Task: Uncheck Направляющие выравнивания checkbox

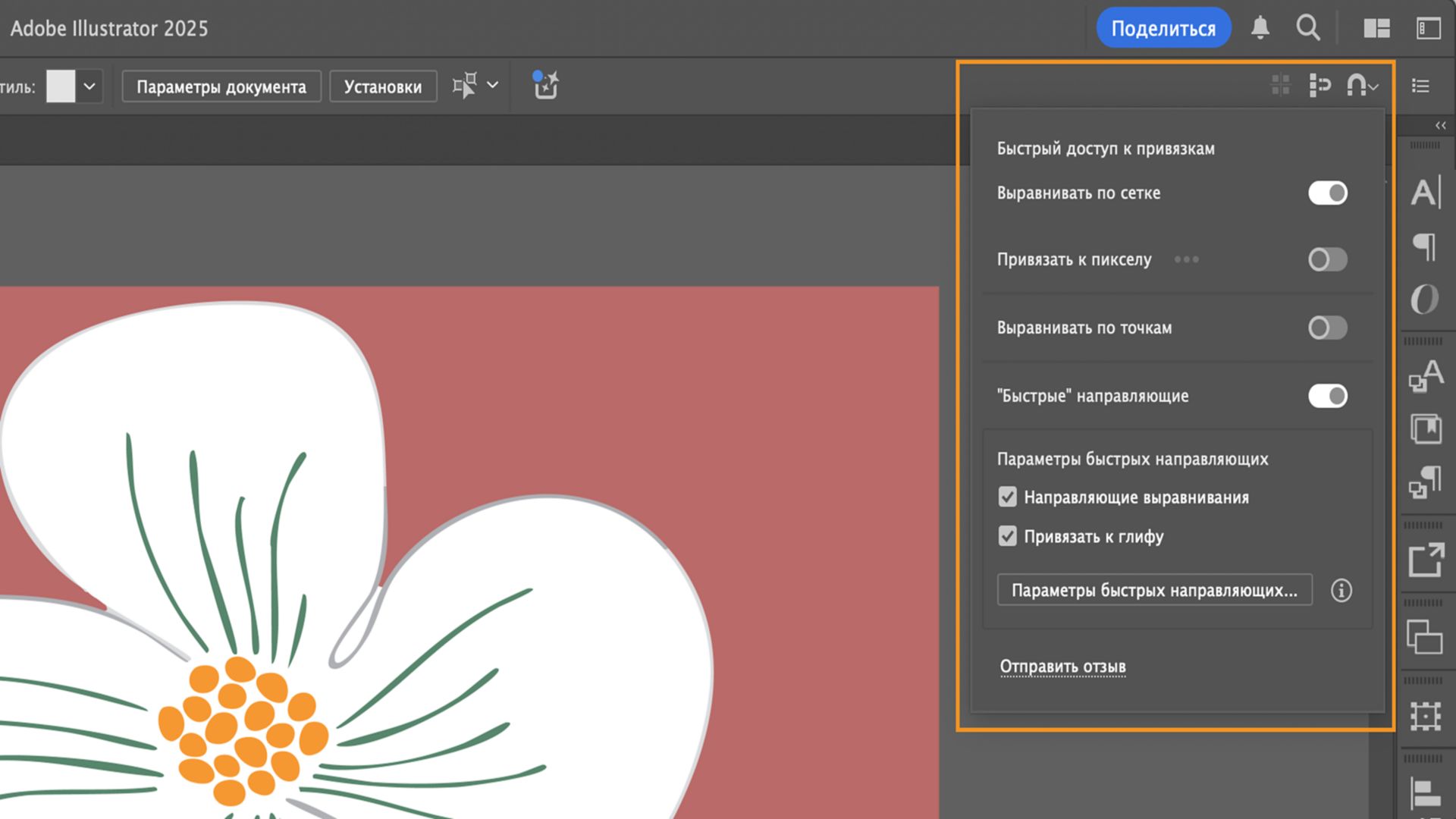Action: click(x=1007, y=497)
